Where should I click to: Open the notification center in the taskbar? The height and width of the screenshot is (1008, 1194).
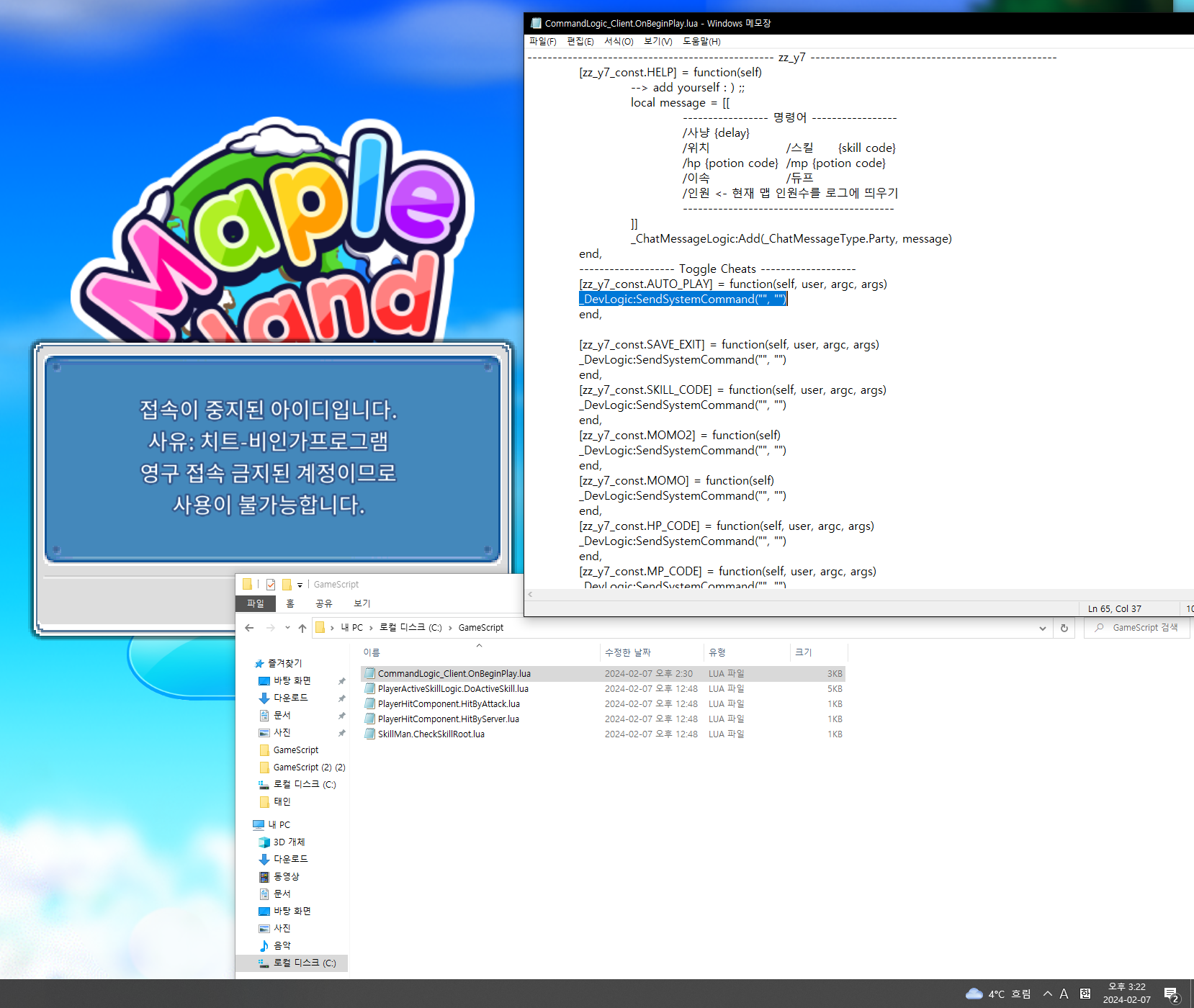tap(1171, 994)
